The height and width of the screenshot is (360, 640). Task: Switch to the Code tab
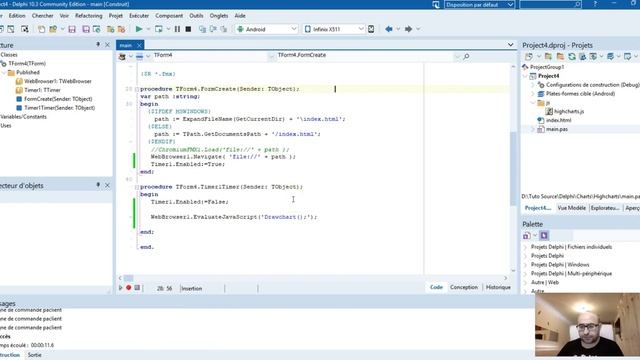click(x=436, y=287)
